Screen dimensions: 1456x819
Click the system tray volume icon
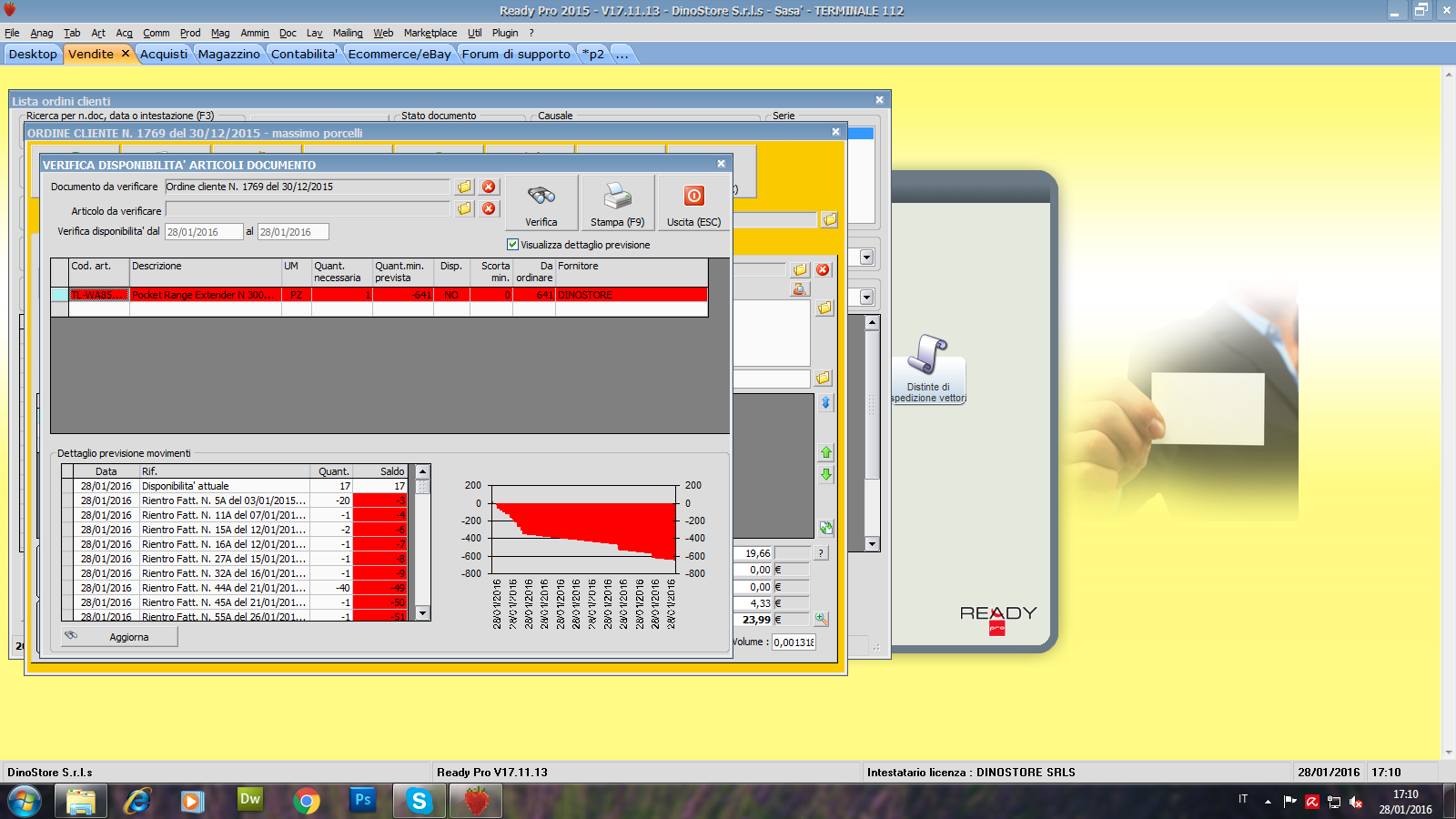(x=1356, y=802)
